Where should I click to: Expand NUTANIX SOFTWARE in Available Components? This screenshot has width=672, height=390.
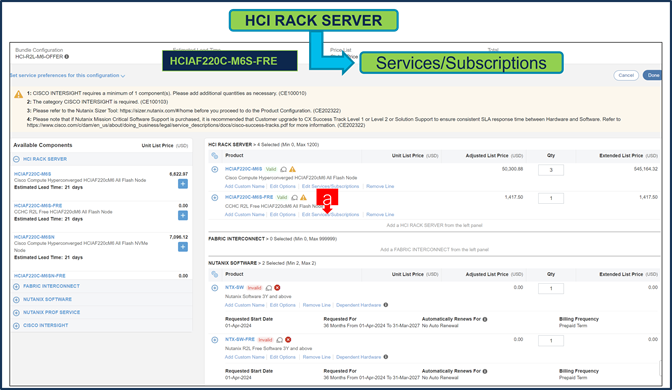16,300
